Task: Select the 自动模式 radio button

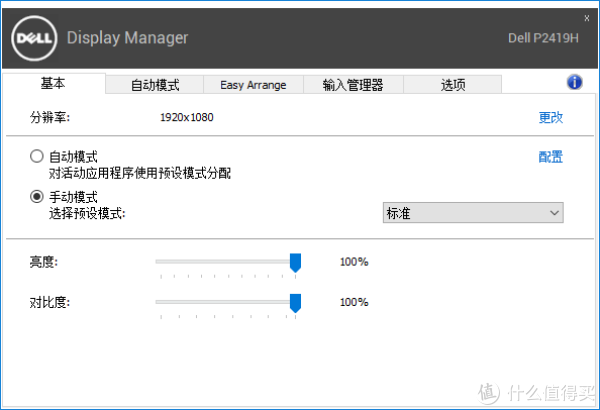Action: pos(37,156)
